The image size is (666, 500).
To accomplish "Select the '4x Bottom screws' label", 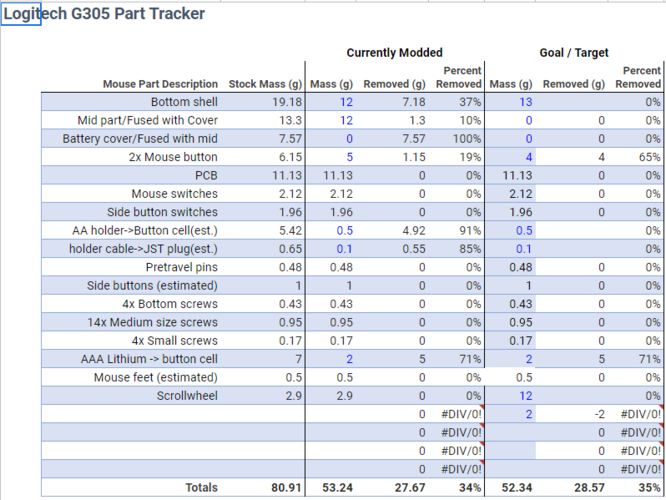I will pyautogui.click(x=170, y=304).
